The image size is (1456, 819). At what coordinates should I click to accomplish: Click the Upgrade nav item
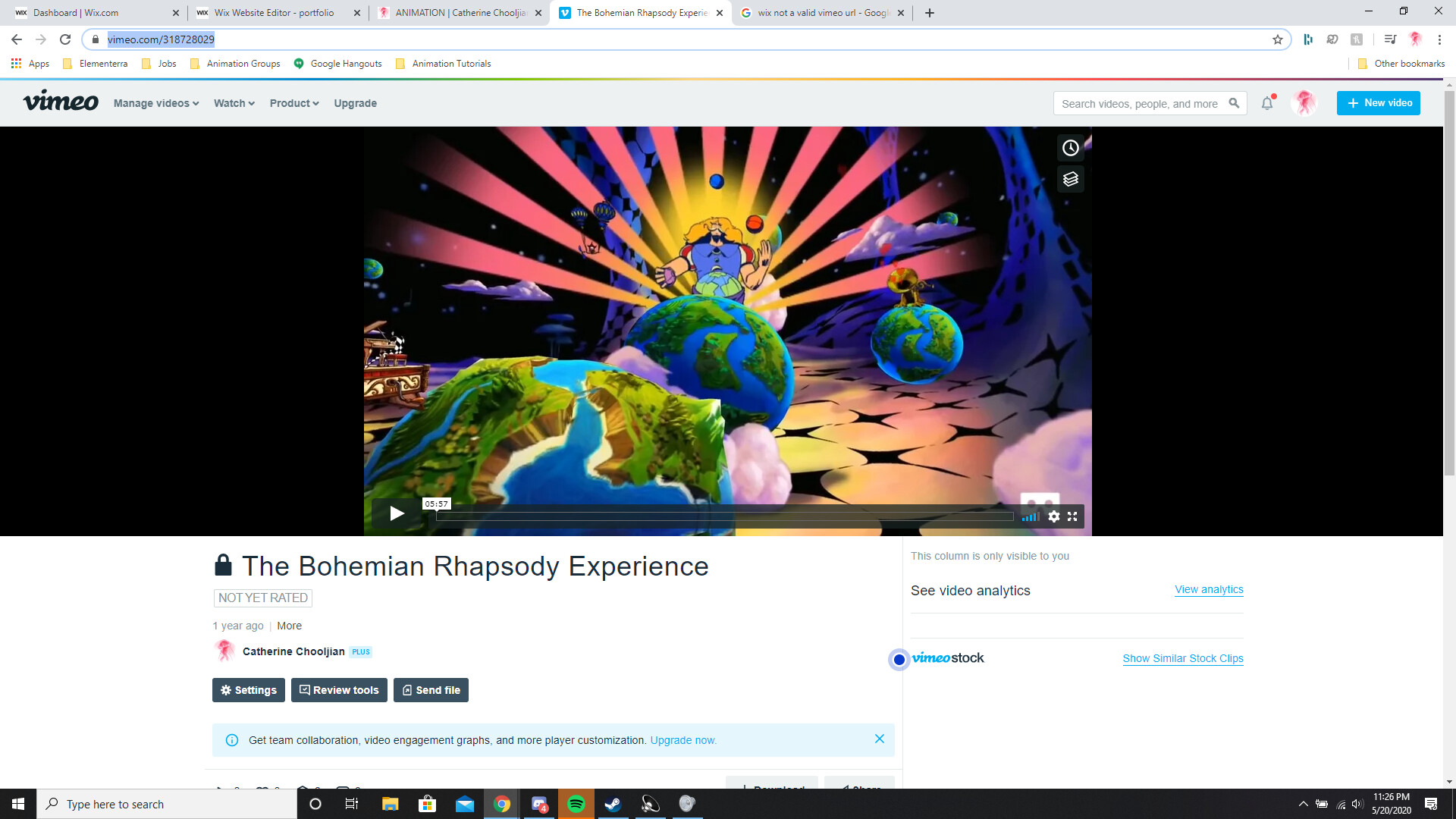pos(355,103)
